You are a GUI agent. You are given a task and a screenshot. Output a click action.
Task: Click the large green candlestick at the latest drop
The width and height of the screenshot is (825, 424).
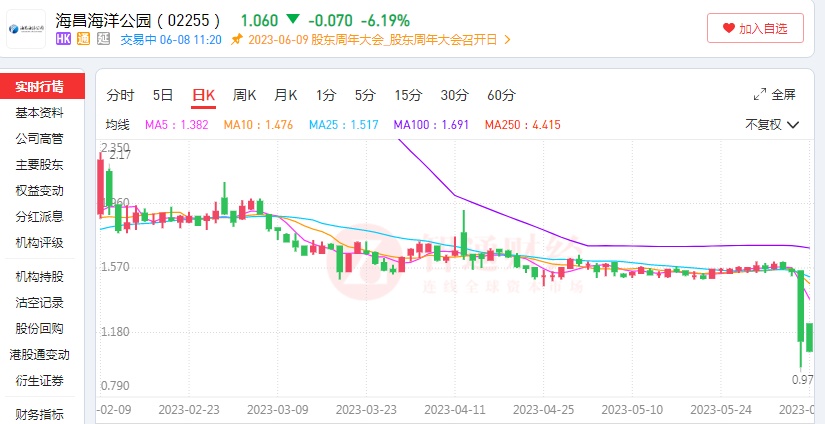point(801,318)
